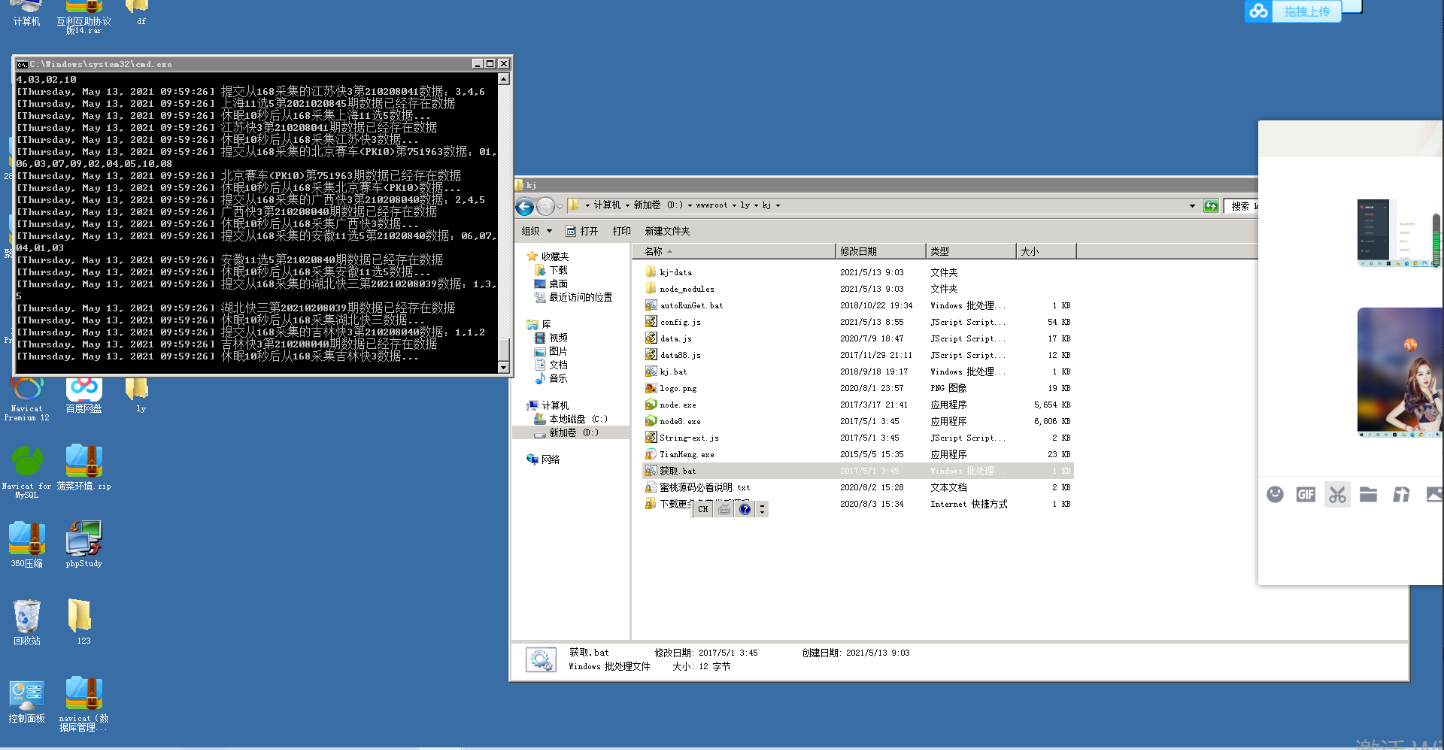Click the 打印 toolbar button
The image size is (1444, 750).
(622, 231)
